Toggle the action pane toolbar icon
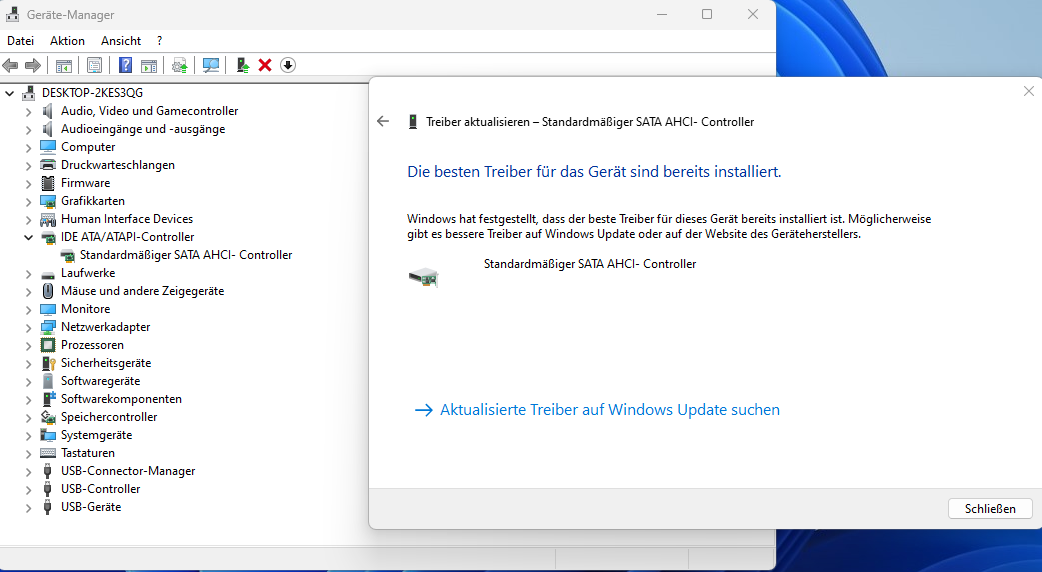 (x=149, y=65)
